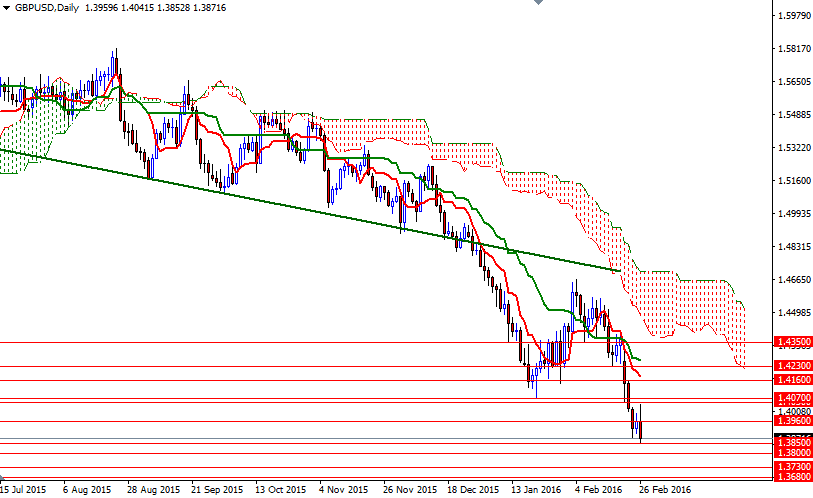Select the 1.38000 price level label
This screenshot has height=498, width=813.
point(793,452)
